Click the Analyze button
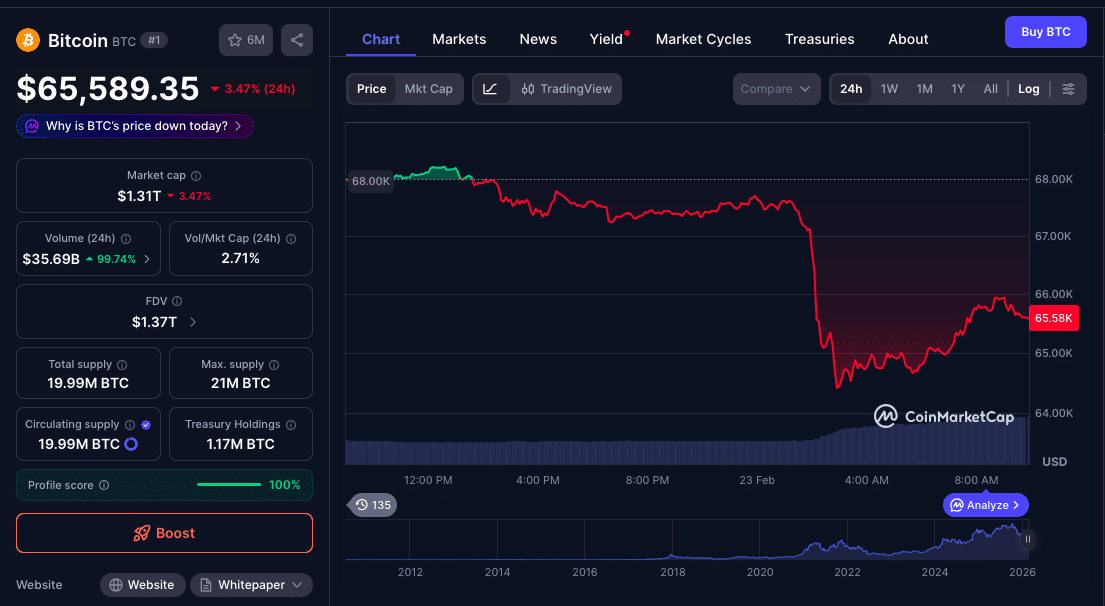 [x=985, y=505]
